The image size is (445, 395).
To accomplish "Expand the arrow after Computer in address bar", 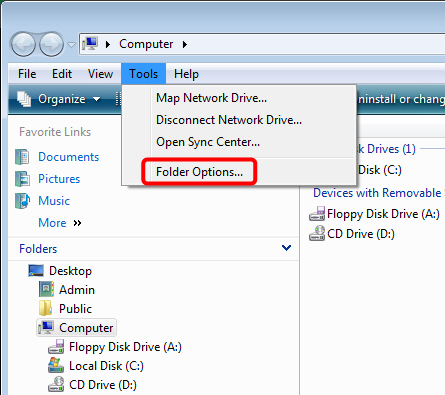I will pyautogui.click(x=185, y=44).
